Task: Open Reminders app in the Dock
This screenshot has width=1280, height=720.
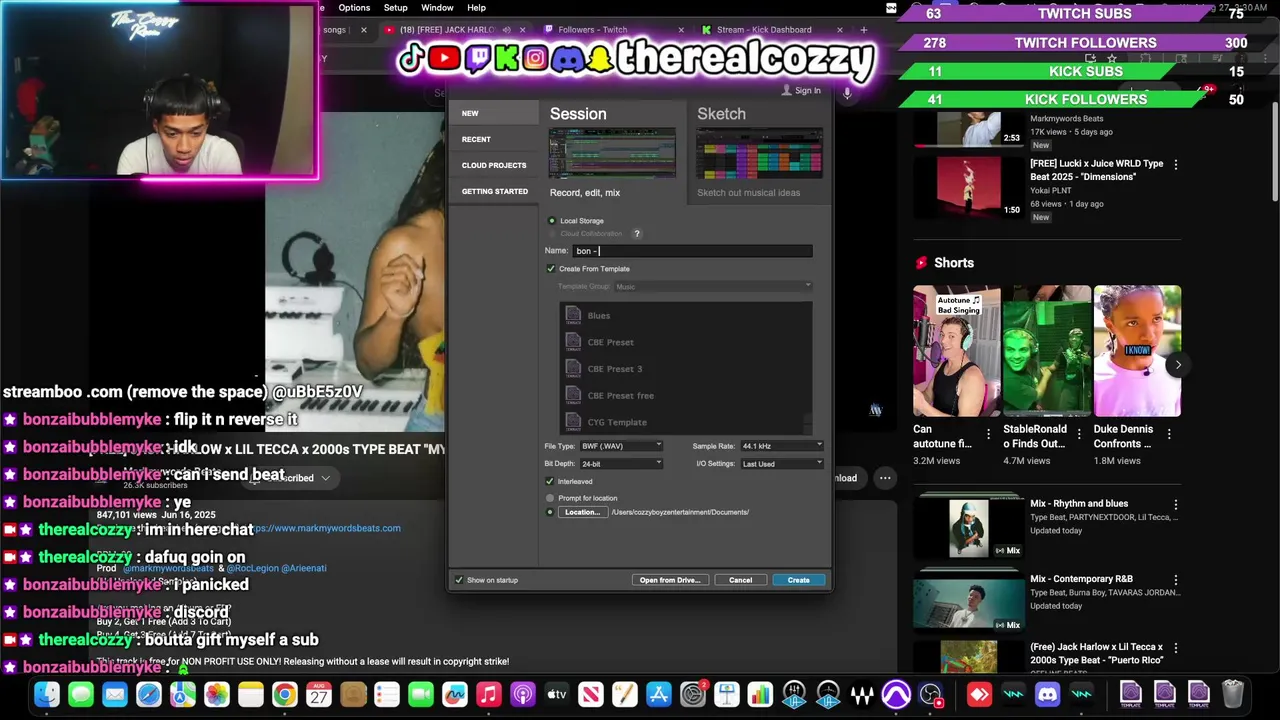Action: click(x=387, y=694)
